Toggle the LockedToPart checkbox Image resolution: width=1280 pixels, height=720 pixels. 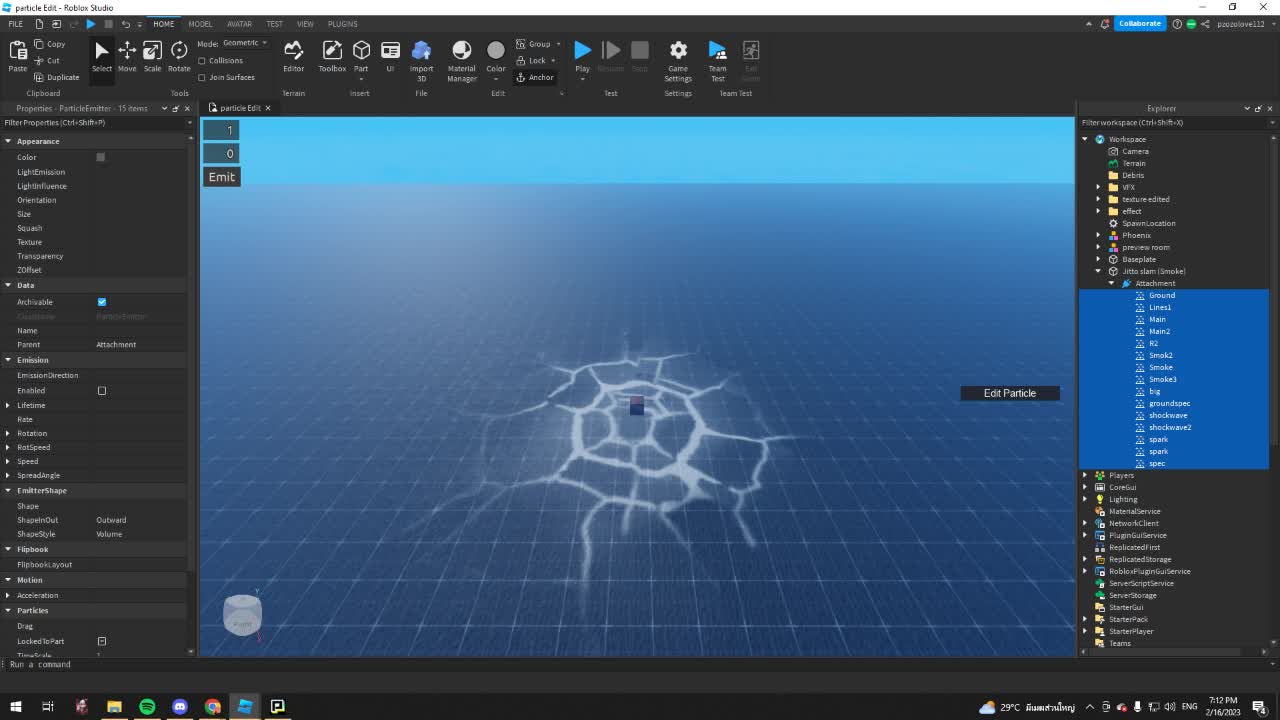(102, 641)
